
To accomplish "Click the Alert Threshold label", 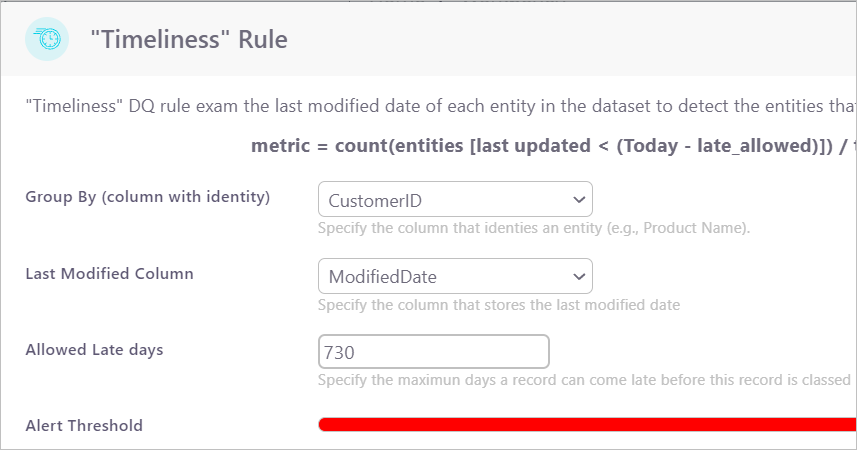I will pos(84,425).
